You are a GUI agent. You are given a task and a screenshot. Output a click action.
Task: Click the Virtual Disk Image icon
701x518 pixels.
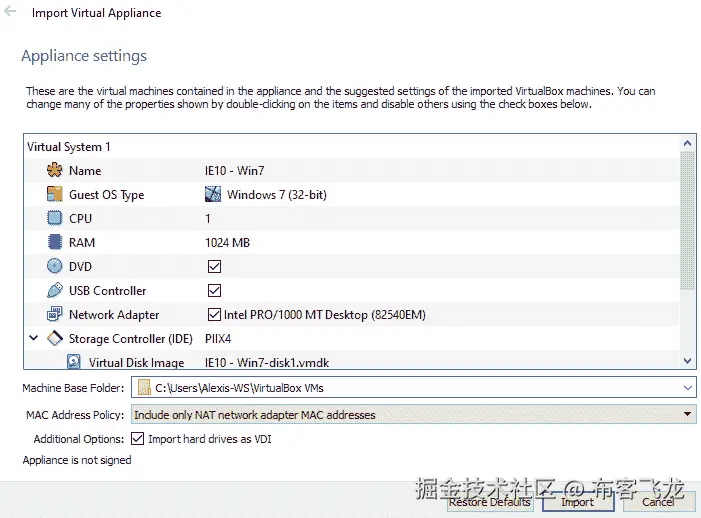74,362
